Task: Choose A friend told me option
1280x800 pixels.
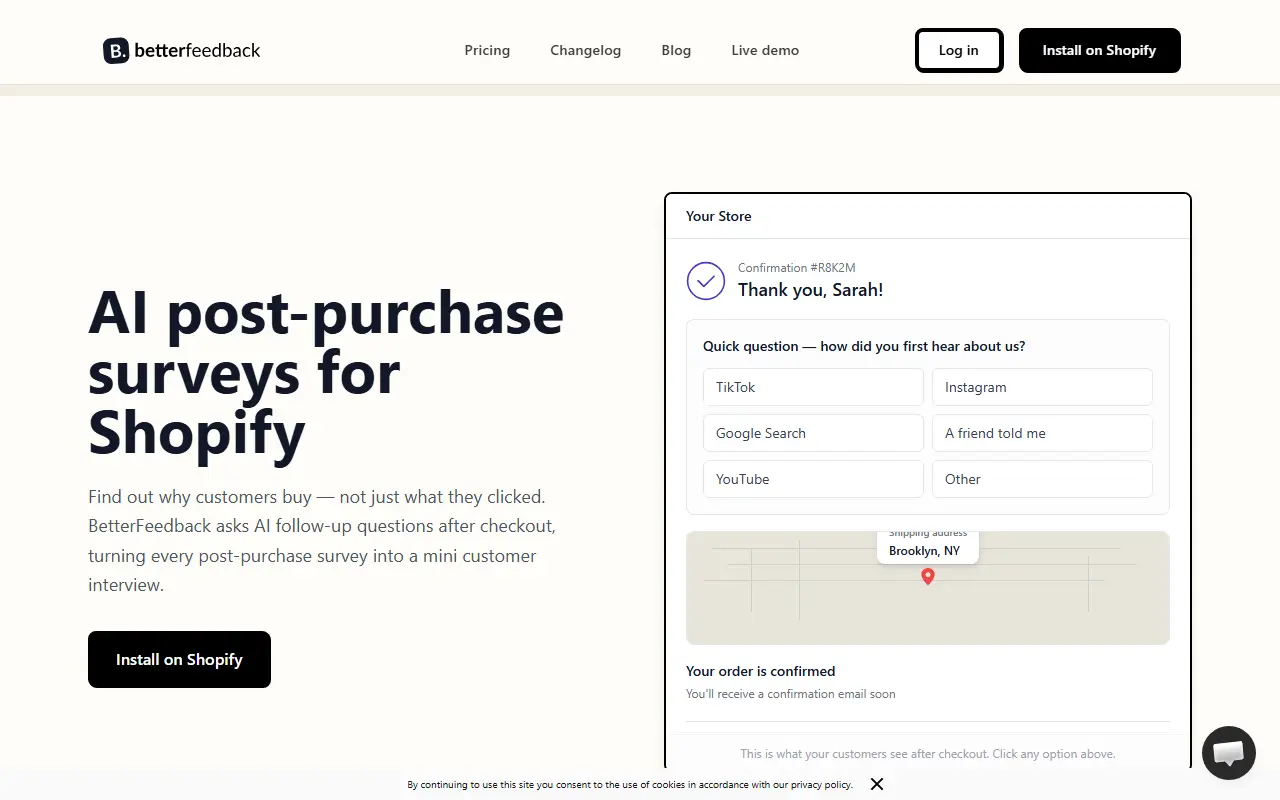Action: point(1042,433)
